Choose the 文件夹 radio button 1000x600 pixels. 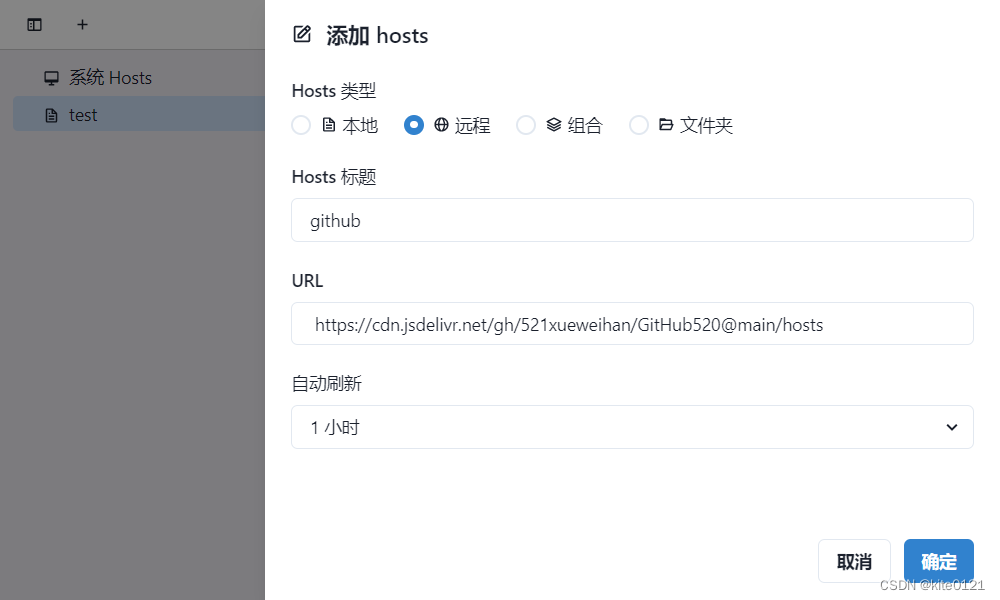(x=638, y=125)
